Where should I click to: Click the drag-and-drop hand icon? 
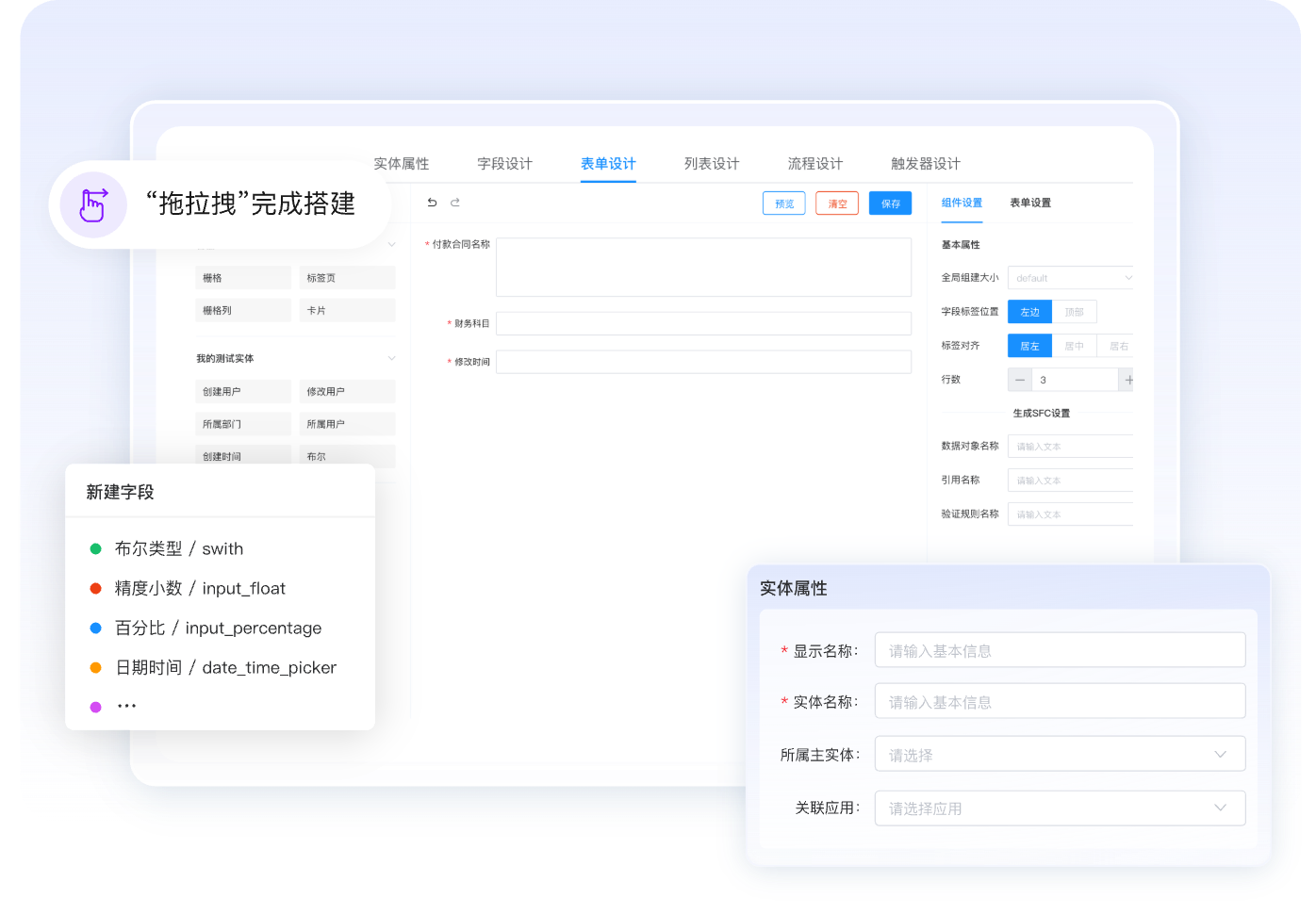[x=93, y=204]
